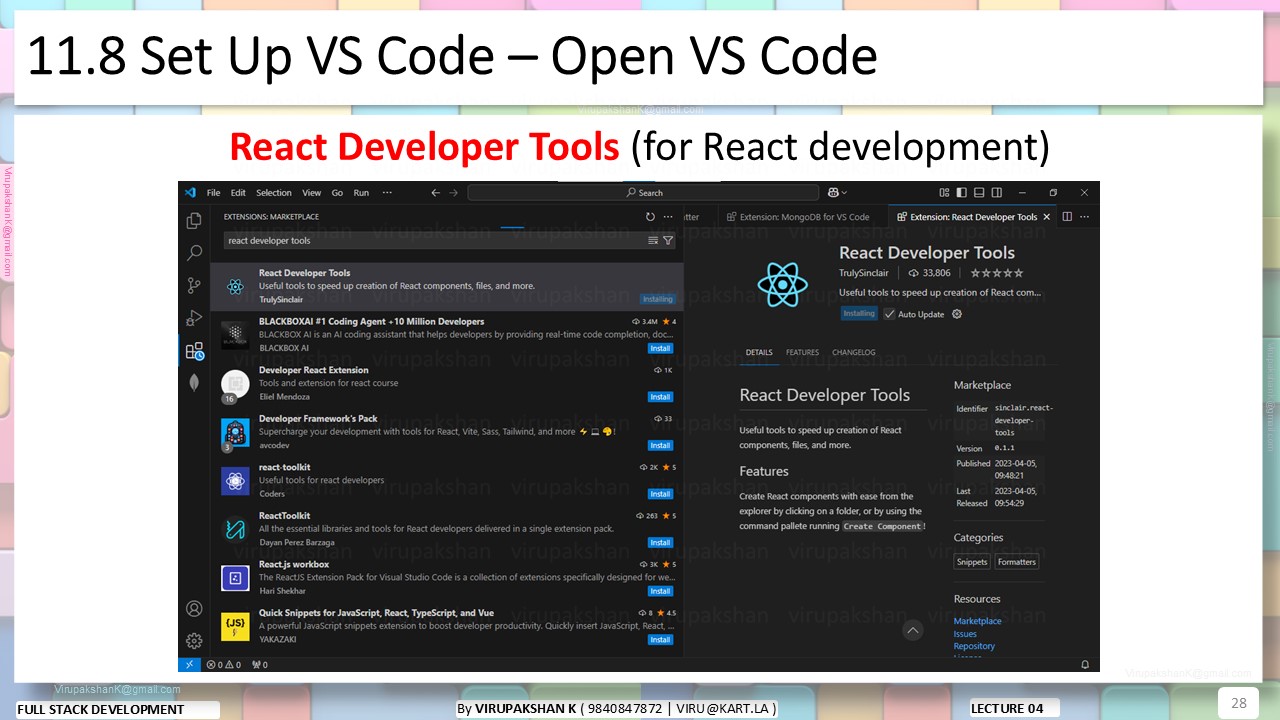Install react-toolkit extension
The height and width of the screenshot is (720, 1280).
660,494
